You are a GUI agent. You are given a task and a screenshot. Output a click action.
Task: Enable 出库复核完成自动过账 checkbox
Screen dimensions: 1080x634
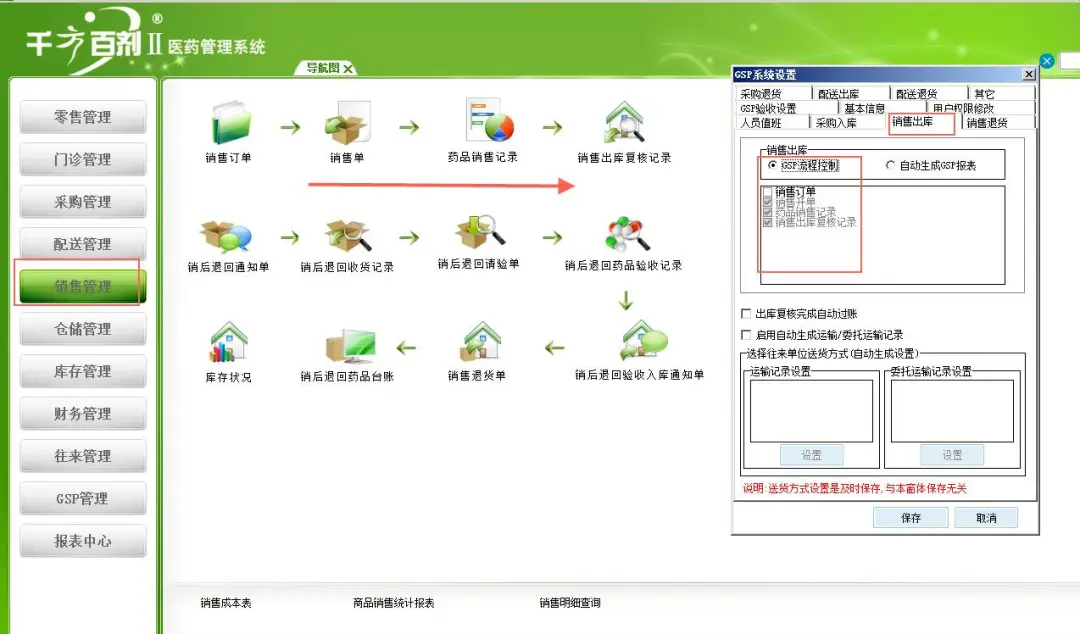click(x=746, y=311)
